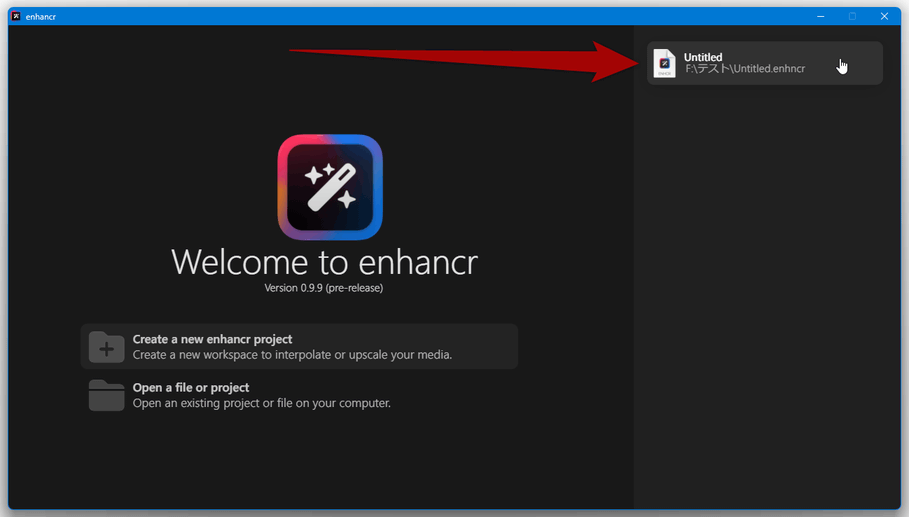Click the open folder icon
909x517 pixels.
click(107, 395)
